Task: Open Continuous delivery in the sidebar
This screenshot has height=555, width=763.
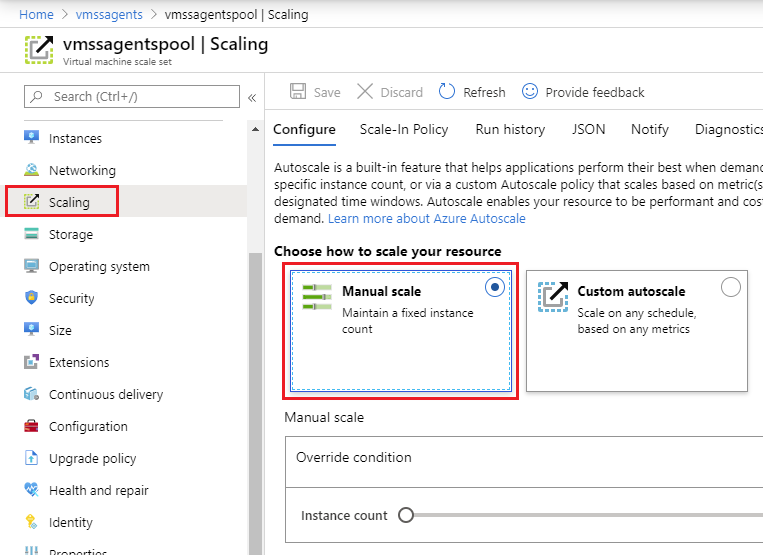Action: (x=106, y=394)
